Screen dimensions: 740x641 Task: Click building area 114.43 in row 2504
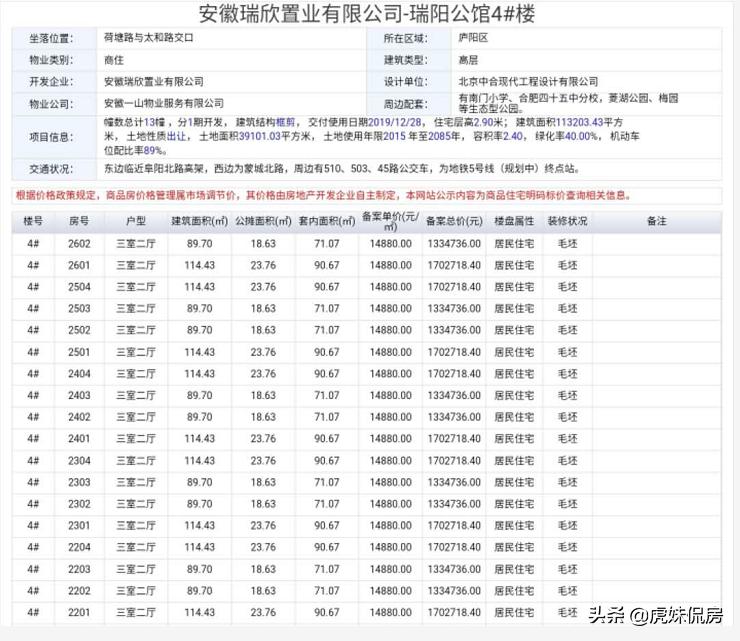click(200, 287)
